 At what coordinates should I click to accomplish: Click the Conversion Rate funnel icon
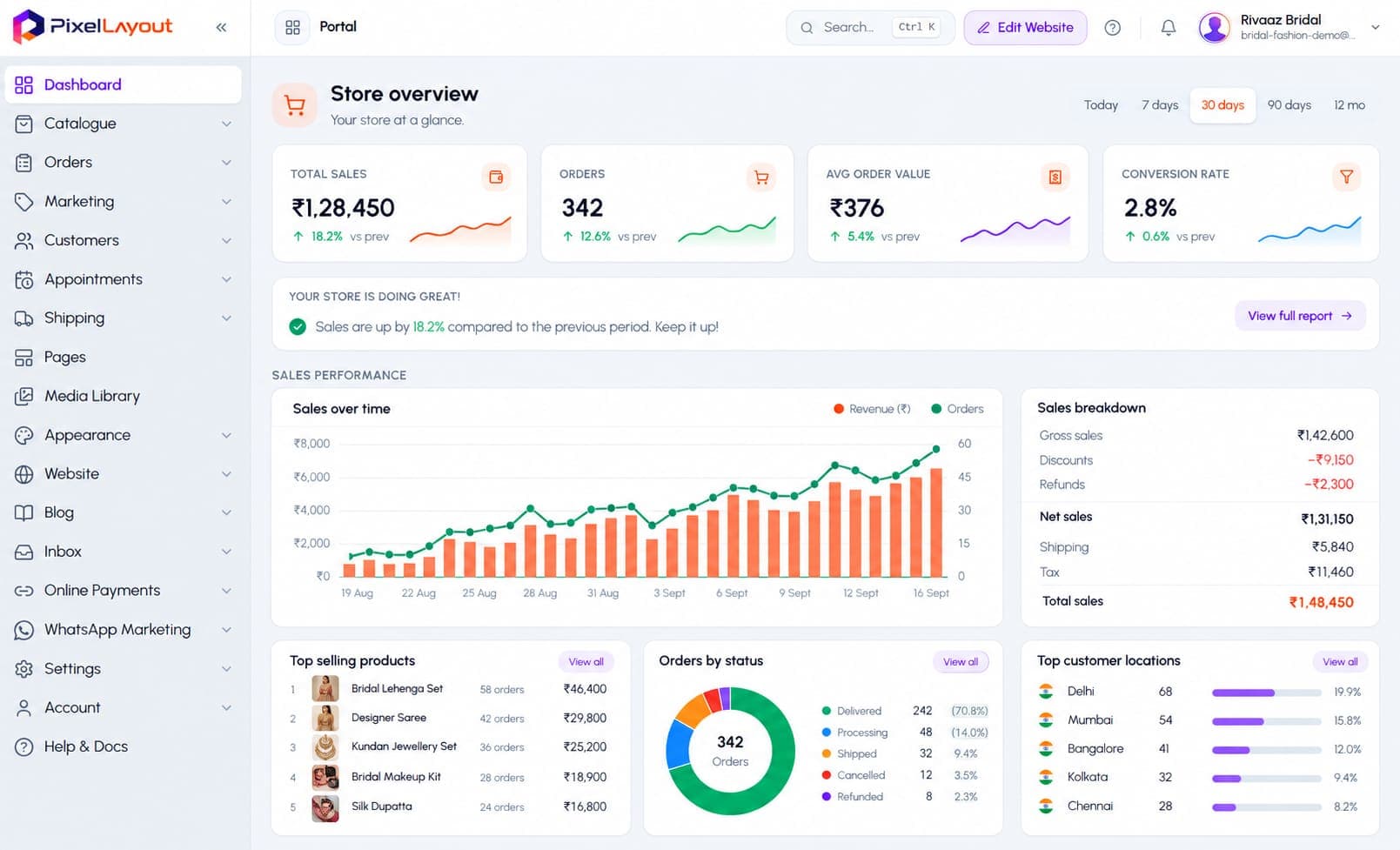[1346, 177]
